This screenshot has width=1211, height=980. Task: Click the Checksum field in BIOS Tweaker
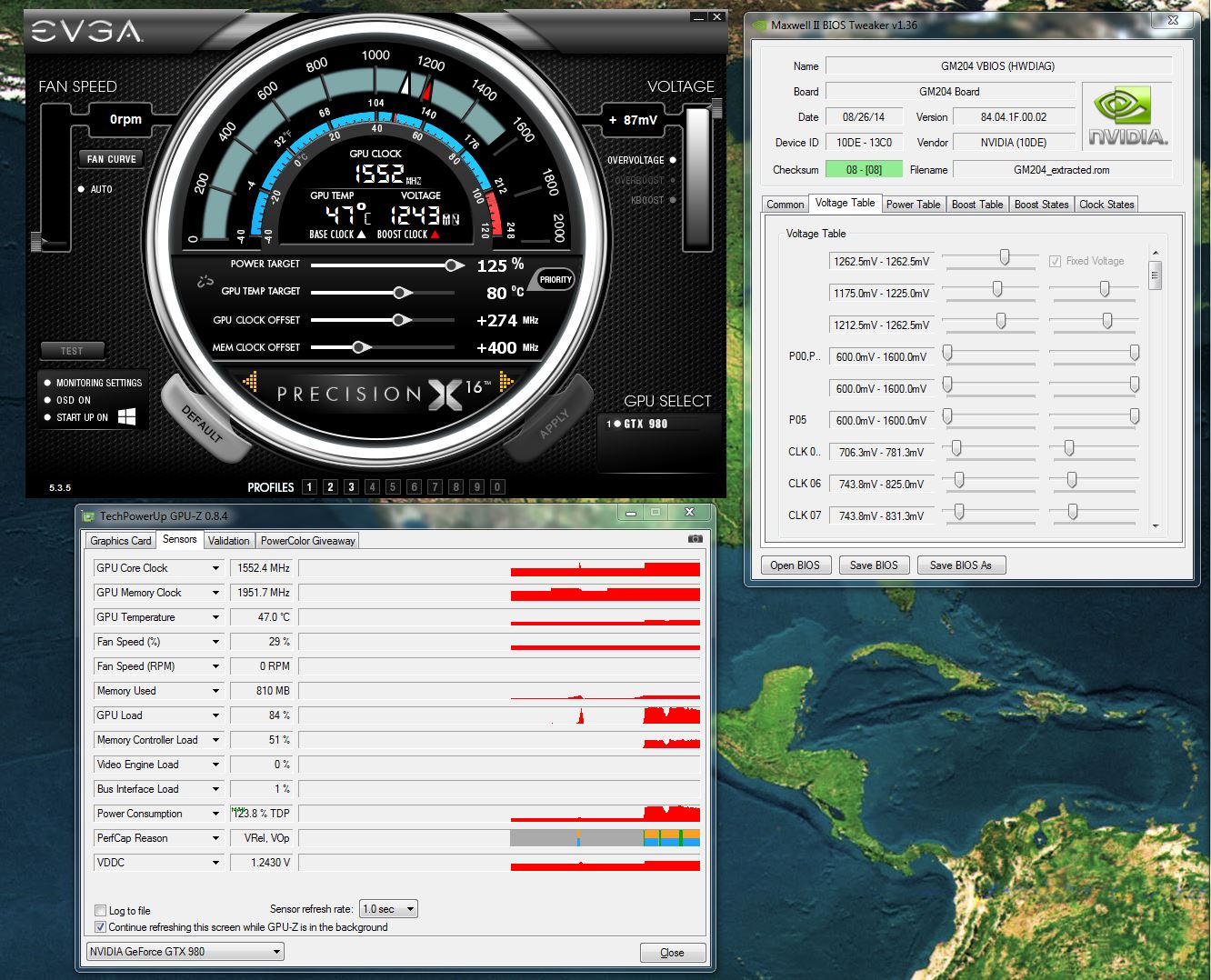864,169
